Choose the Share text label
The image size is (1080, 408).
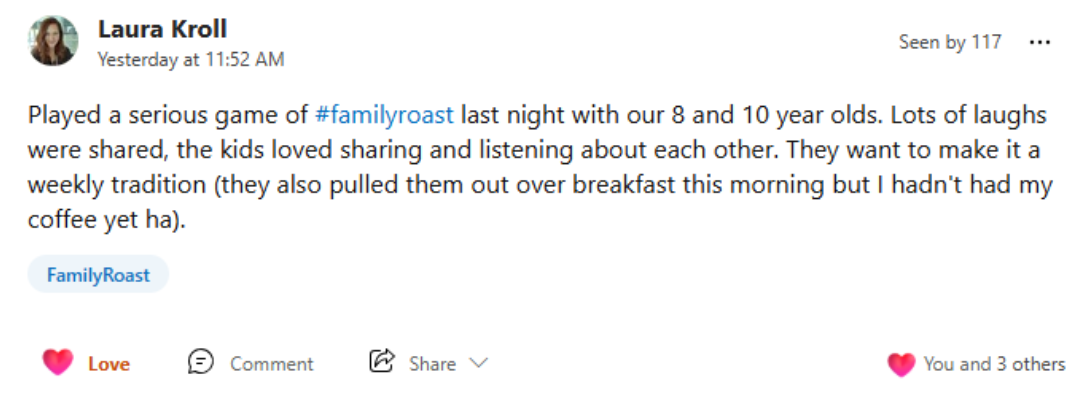coord(433,364)
